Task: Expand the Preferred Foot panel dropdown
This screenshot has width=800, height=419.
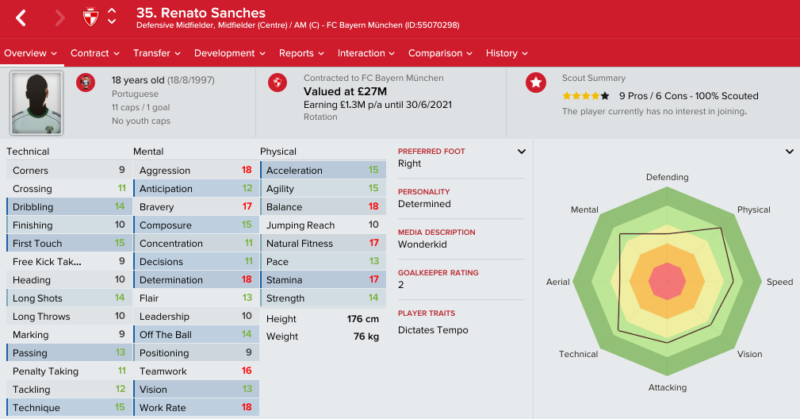Action: [x=521, y=152]
